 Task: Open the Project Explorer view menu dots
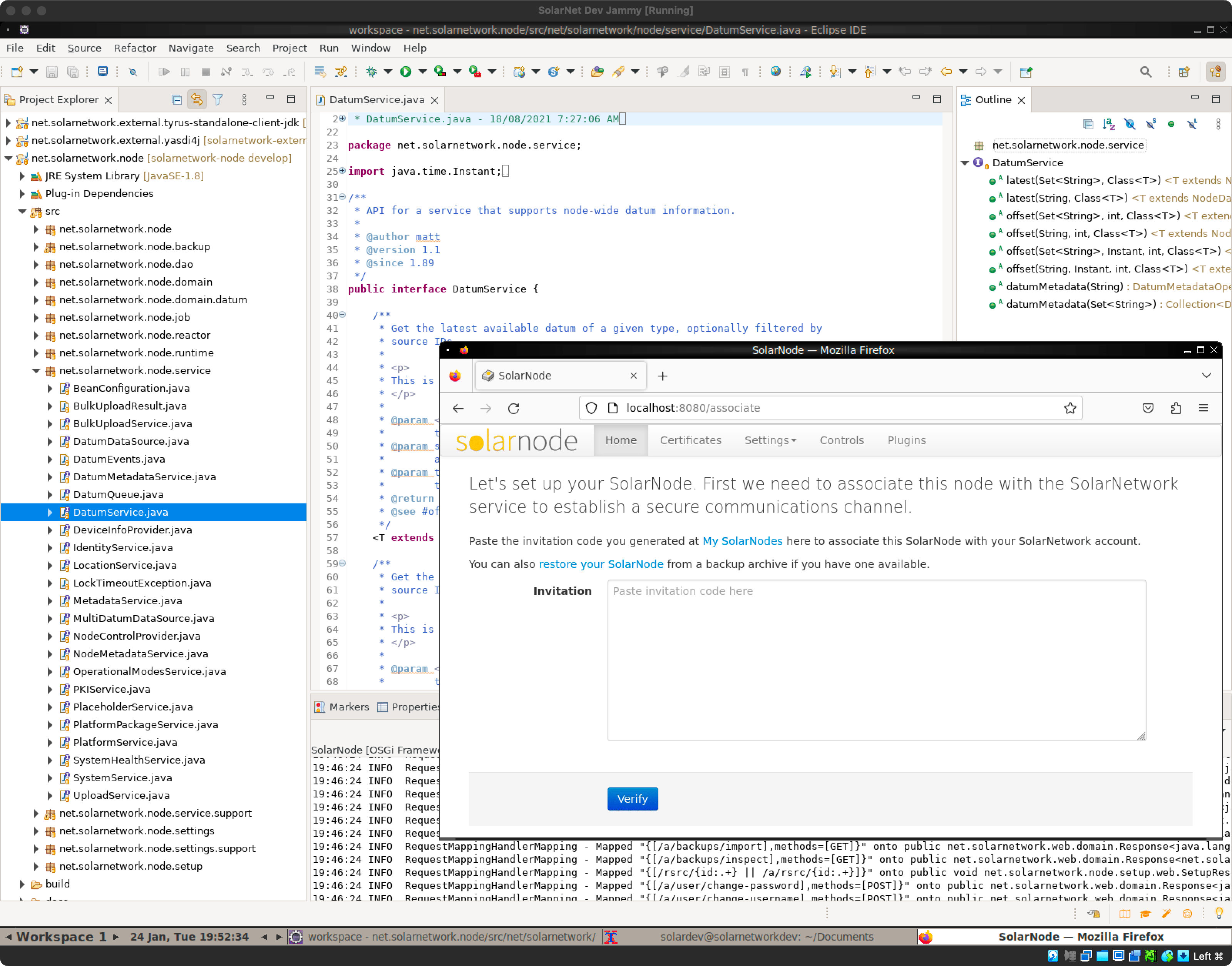point(244,100)
